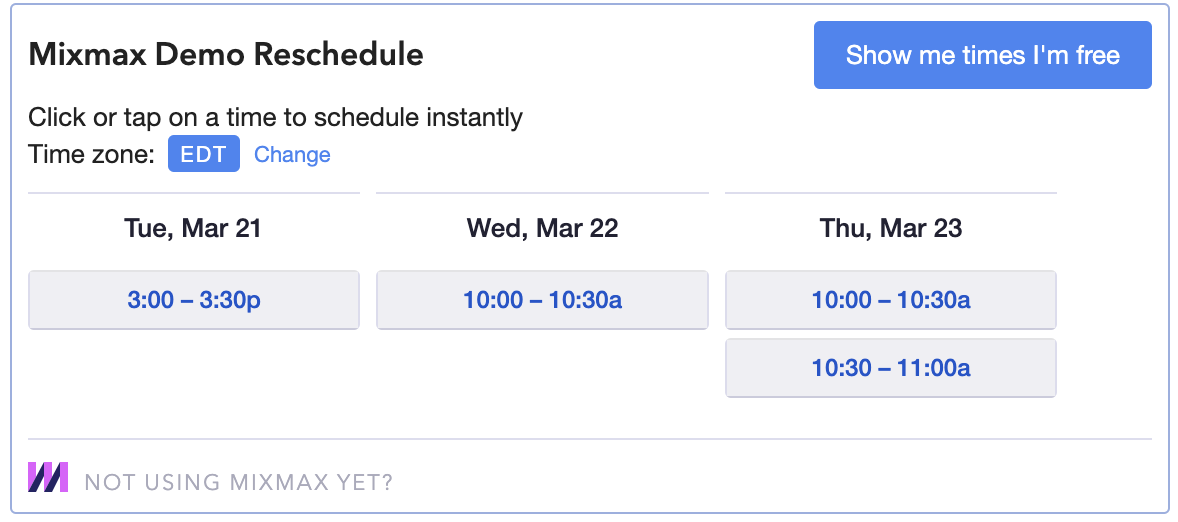
Task: Click the Change time zone link
Action: coord(292,155)
